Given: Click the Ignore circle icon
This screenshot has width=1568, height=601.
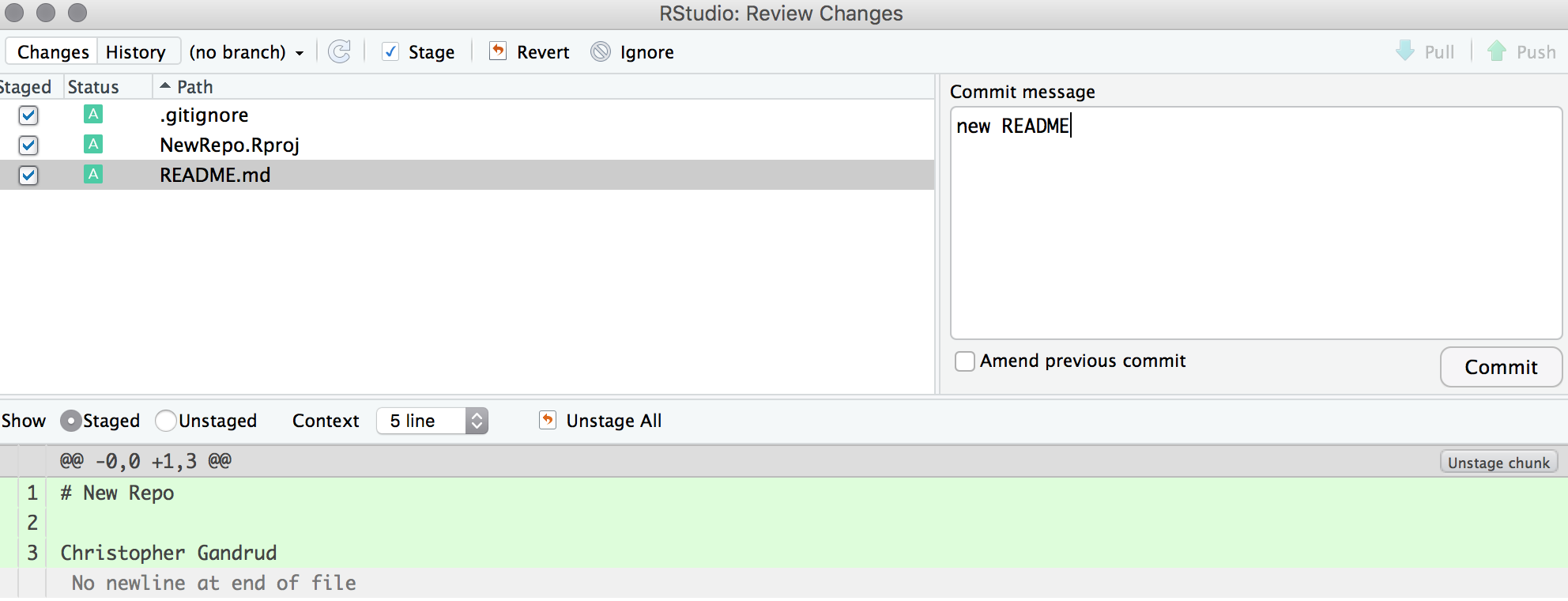Looking at the screenshot, I should pyautogui.click(x=601, y=51).
